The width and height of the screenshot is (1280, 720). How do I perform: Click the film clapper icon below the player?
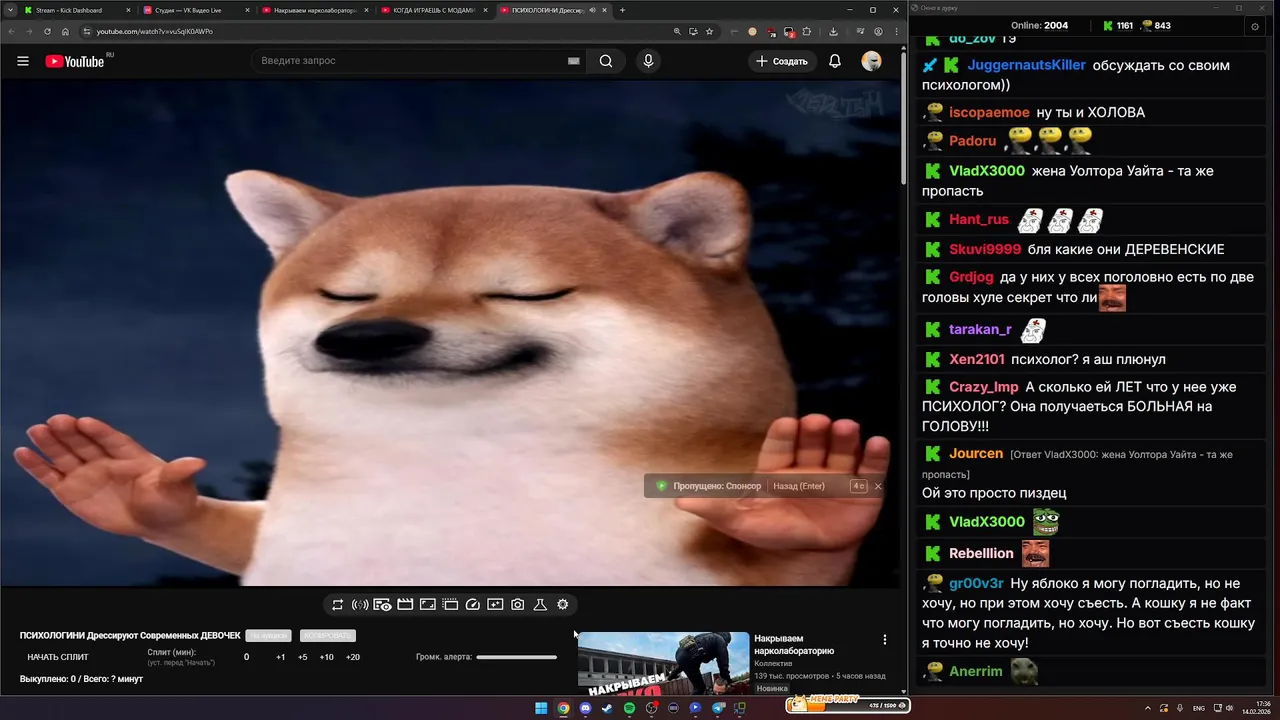(x=405, y=605)
